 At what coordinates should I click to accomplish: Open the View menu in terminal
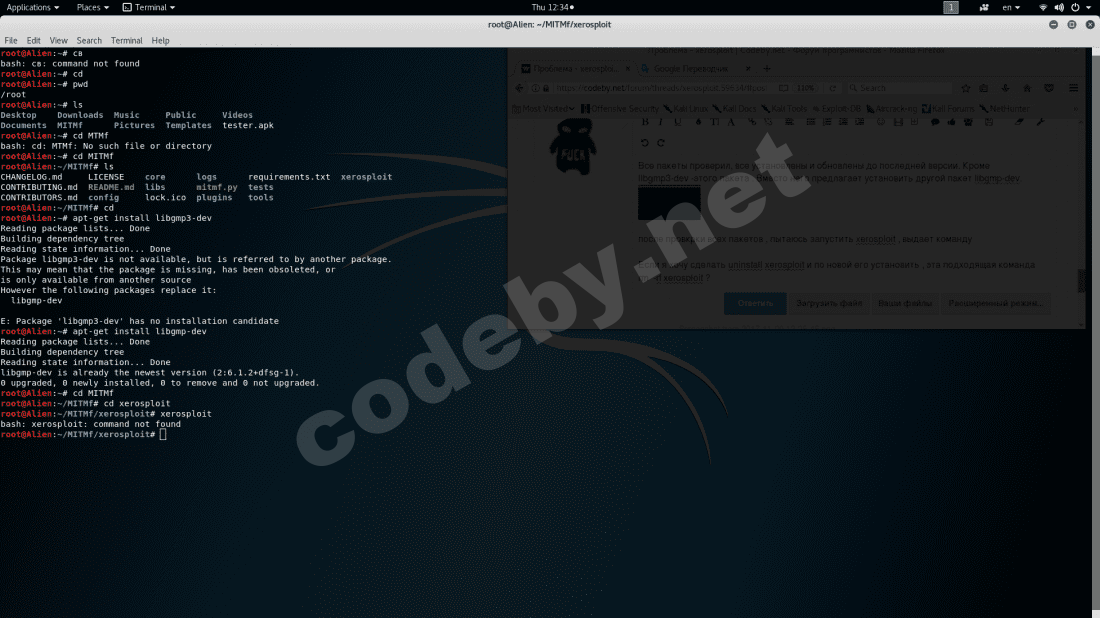coord(58,41)
